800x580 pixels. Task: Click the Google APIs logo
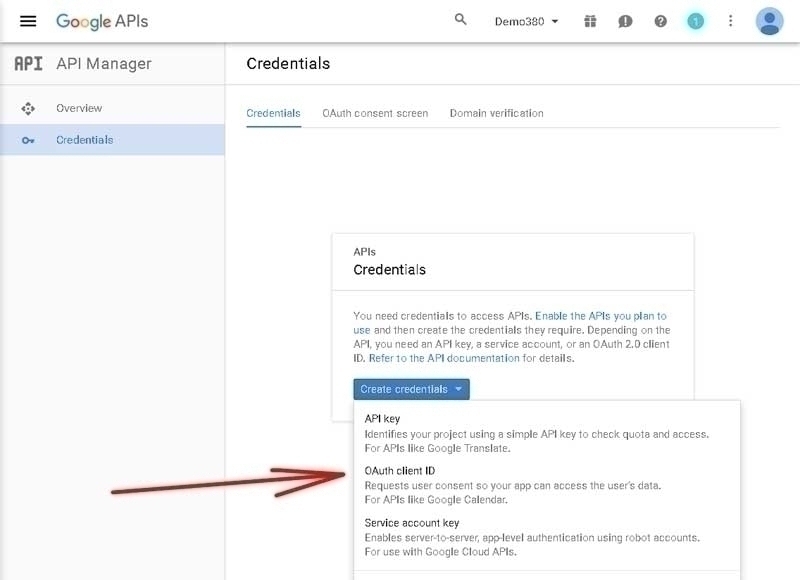pos(102,21)
